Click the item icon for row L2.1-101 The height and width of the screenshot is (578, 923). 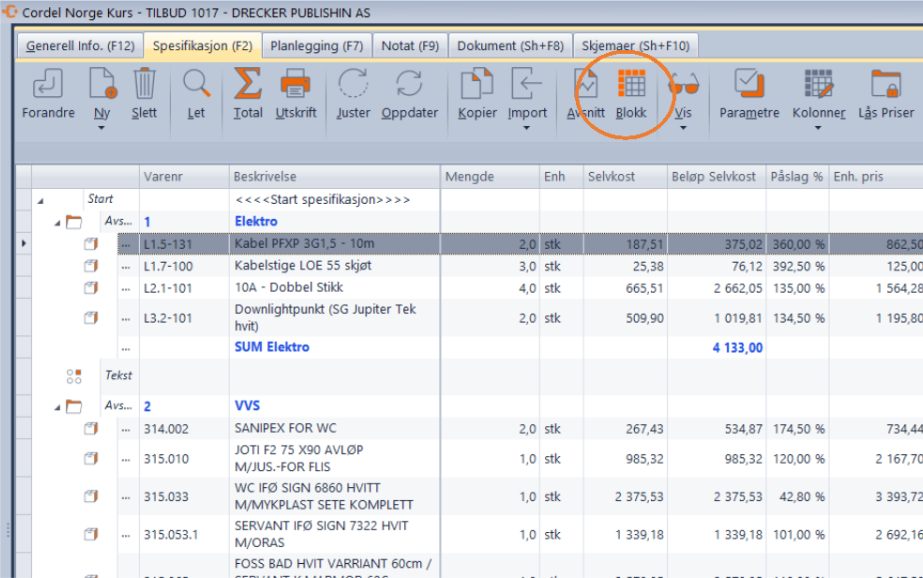pyautogui.click(x=91, y=288)
